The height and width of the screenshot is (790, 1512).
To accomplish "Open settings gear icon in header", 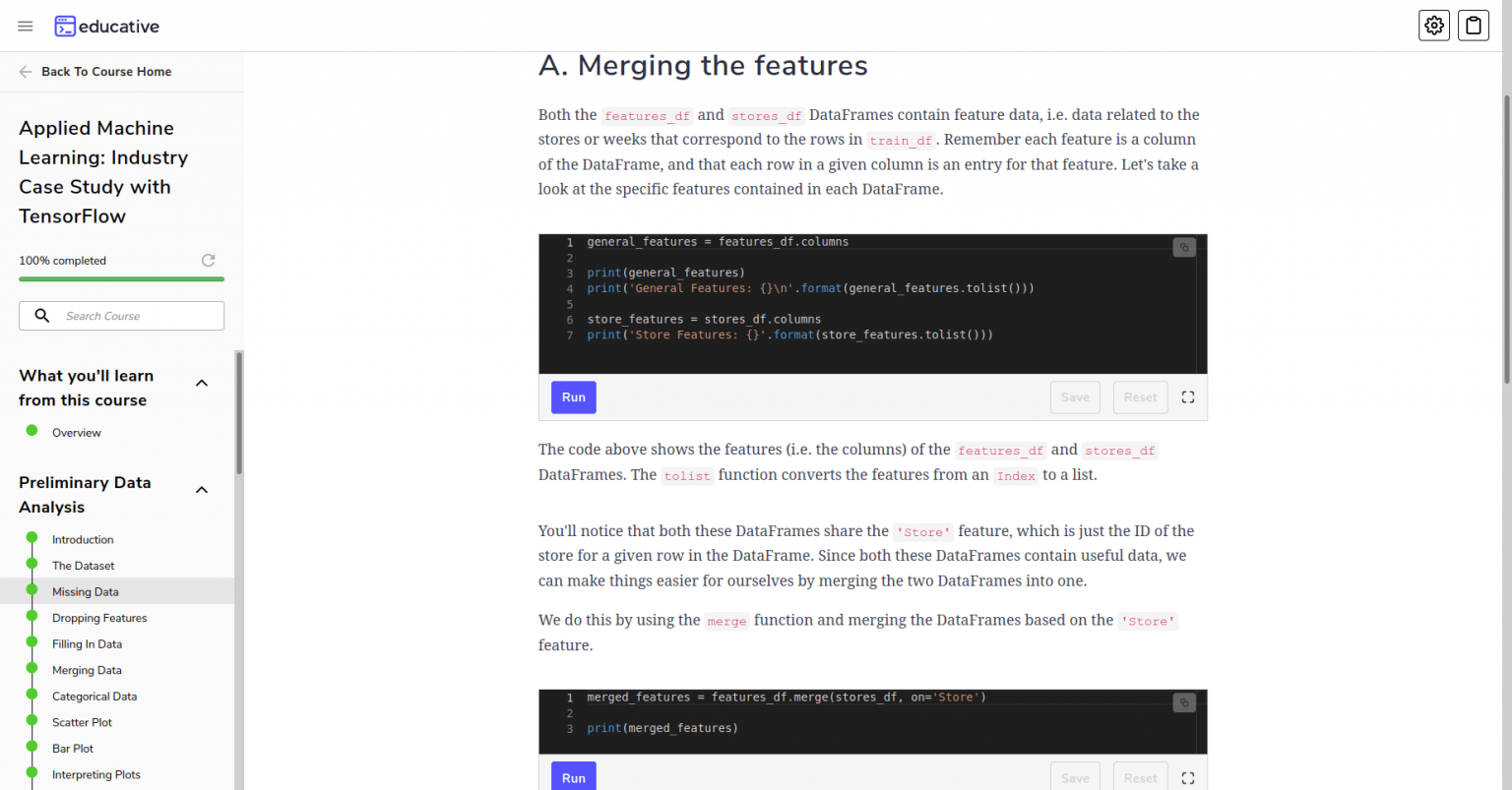I will click(1434, 26).
